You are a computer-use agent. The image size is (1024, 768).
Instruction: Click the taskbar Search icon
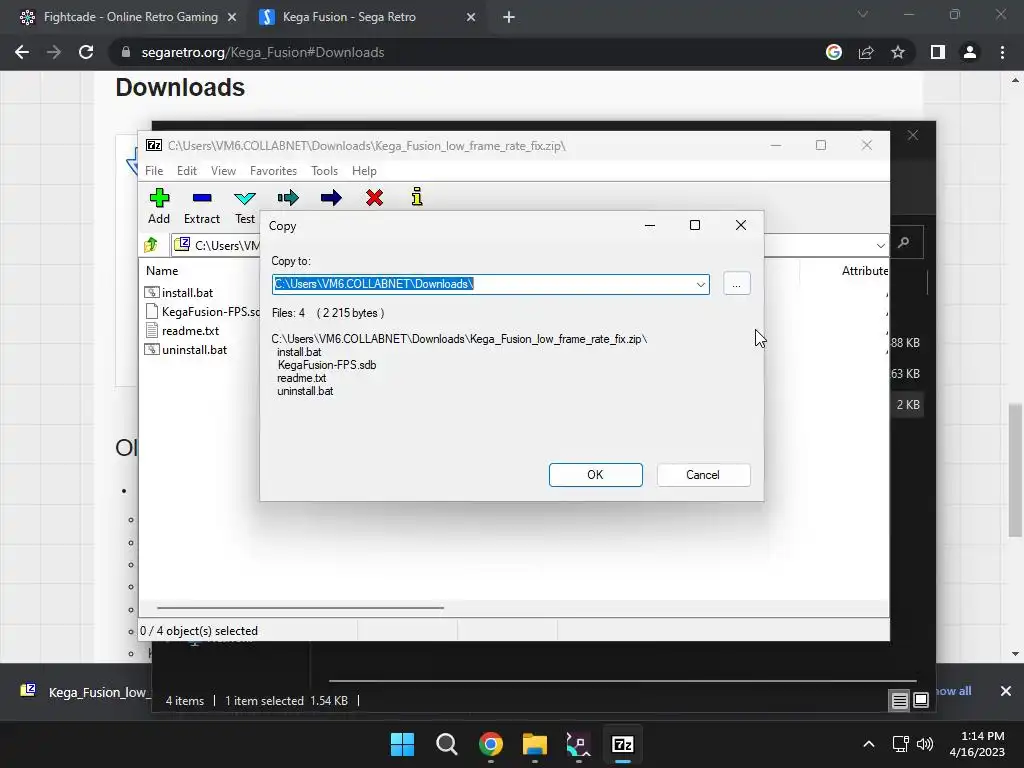[x=447, y=744]
